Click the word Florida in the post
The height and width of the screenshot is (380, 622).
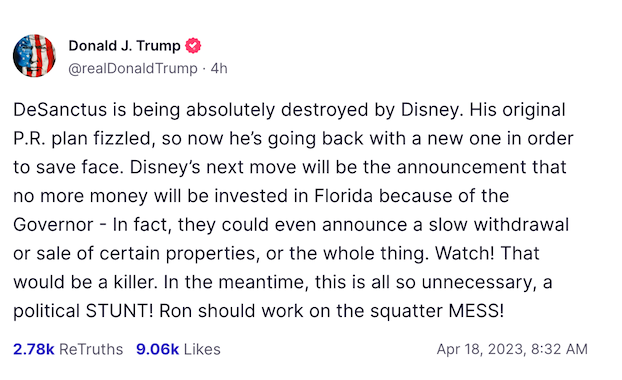point(344,196)
